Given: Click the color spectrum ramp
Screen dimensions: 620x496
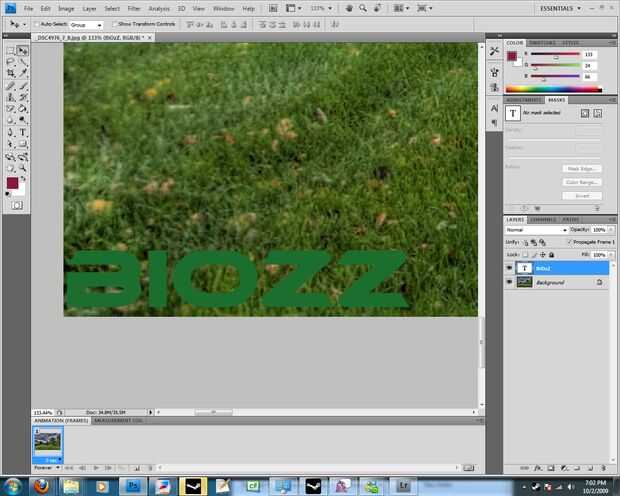Looking at the screenshot, I should 554,89.
